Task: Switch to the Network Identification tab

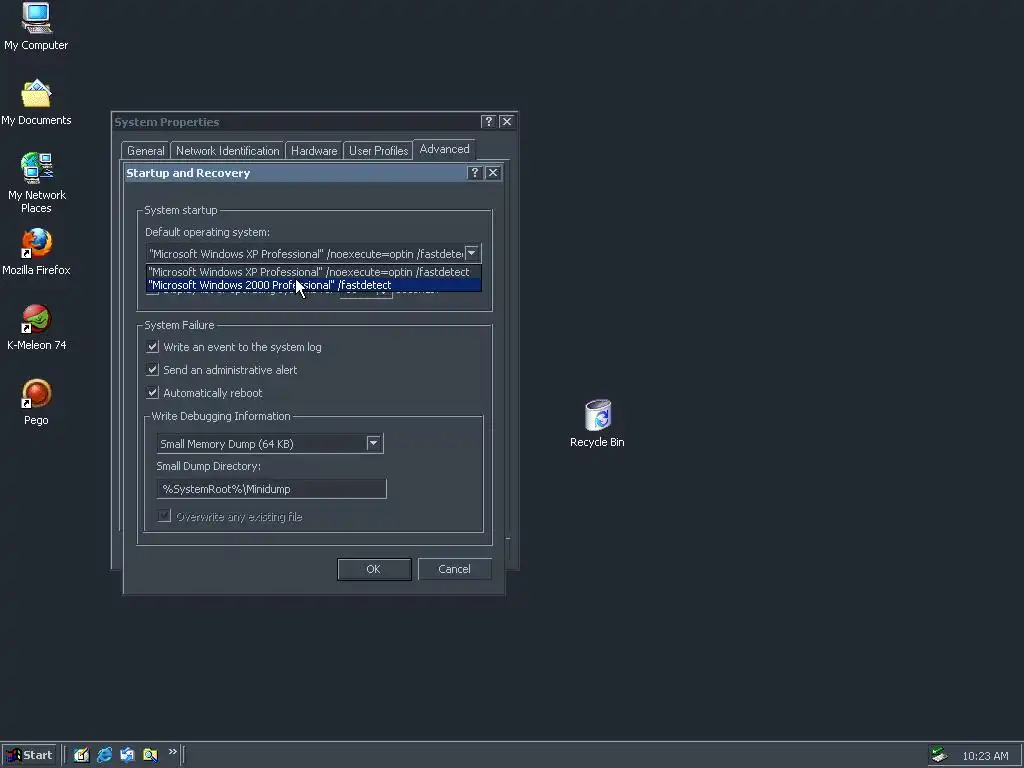Action: pos(227,151)
